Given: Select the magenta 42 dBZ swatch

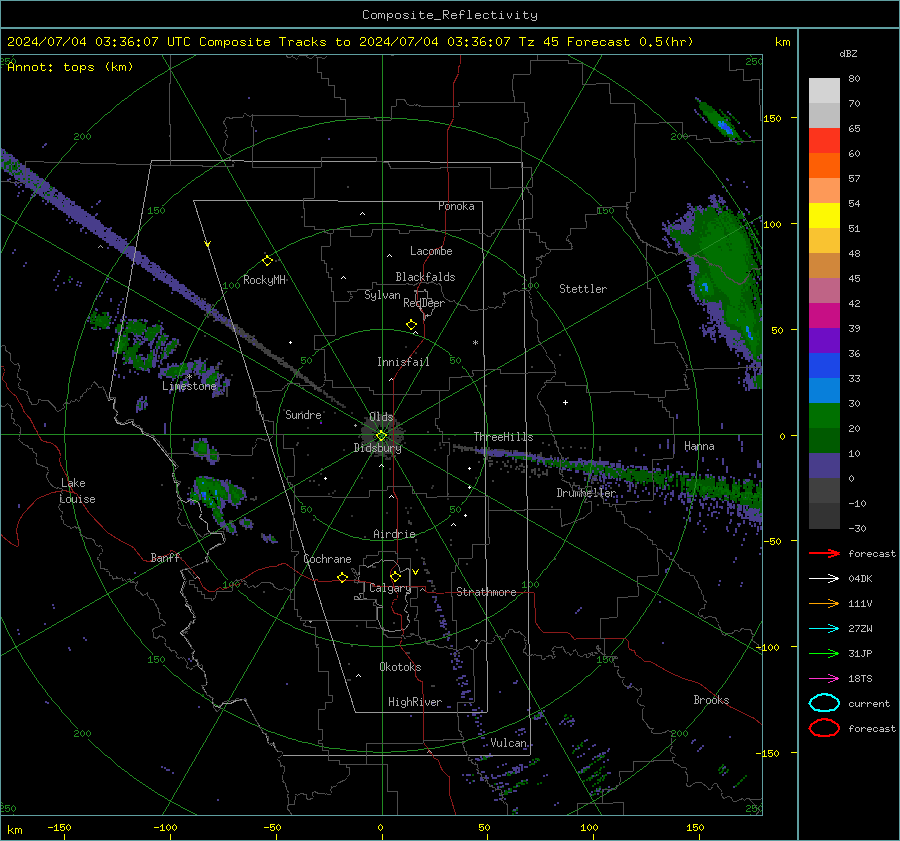Looking at the screenshot, I should click(824, 315).
